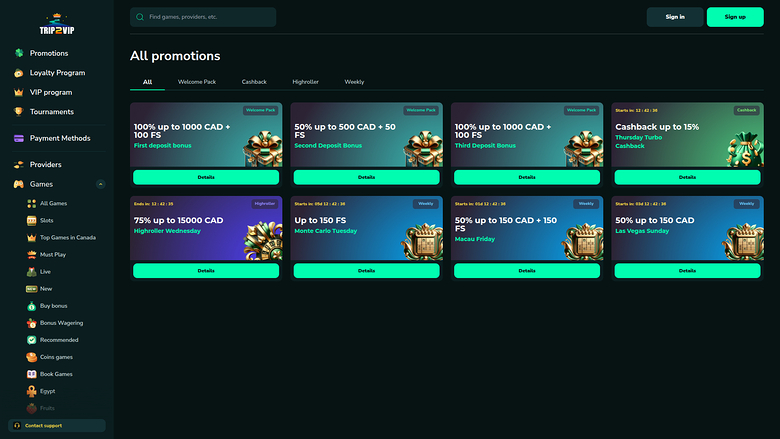Click the Contact support button
Image resolution: width=780 pixels, height=439 pixels.
[57, 426]
